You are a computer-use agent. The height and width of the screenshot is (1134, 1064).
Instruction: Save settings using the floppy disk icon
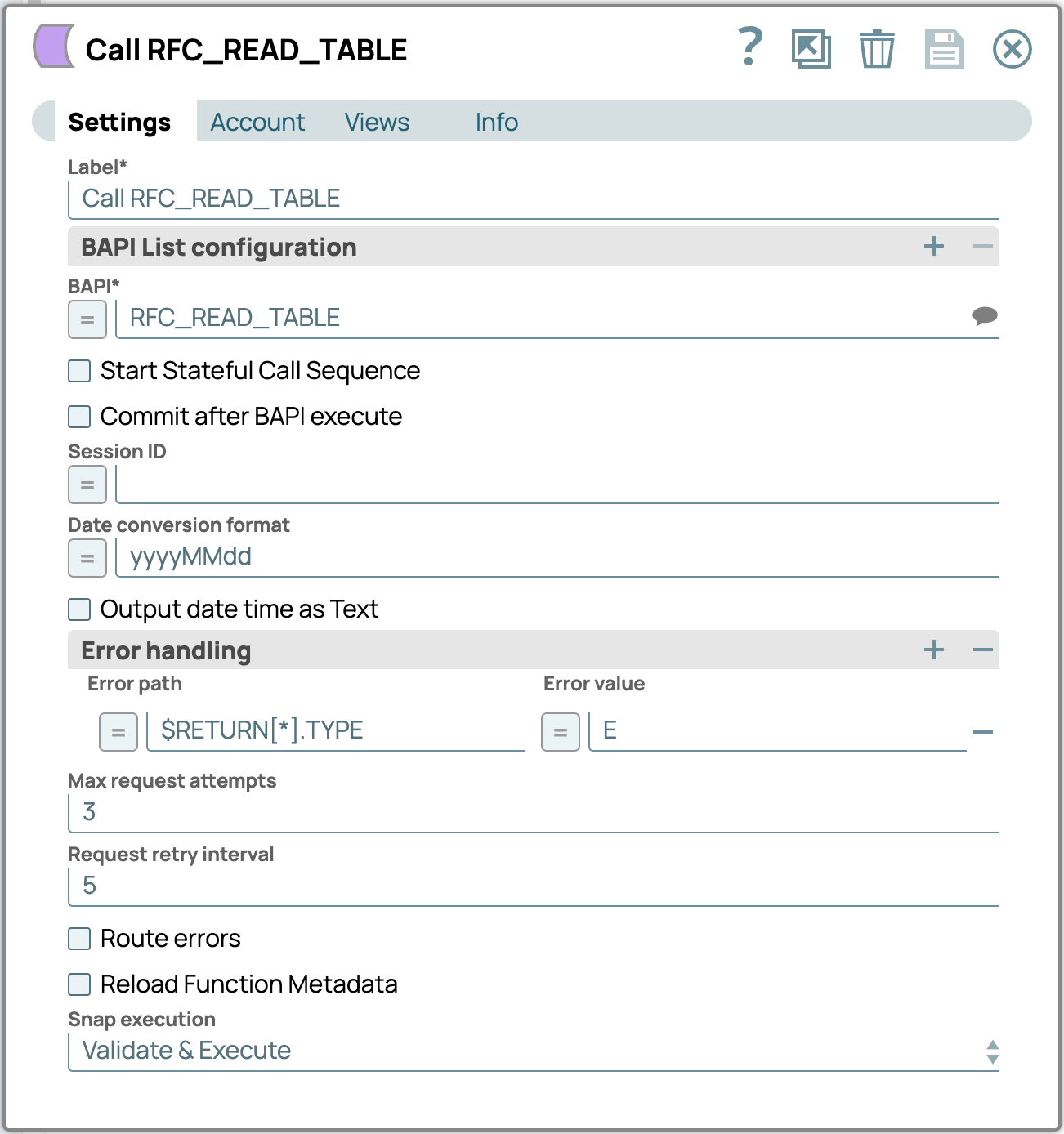944,49
